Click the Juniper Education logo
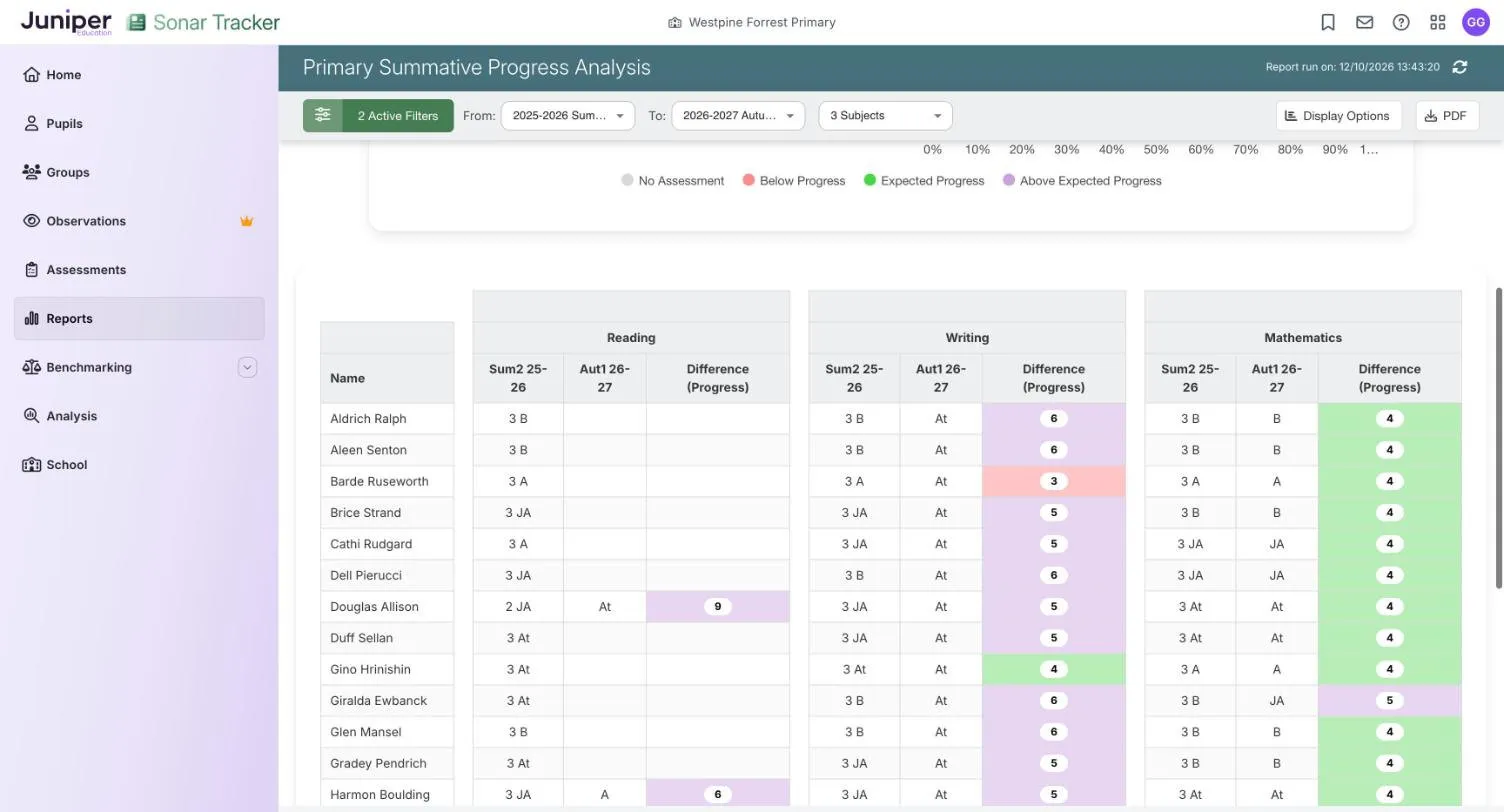The height and width of the screenshot is (812, 1504). (66, 22)
